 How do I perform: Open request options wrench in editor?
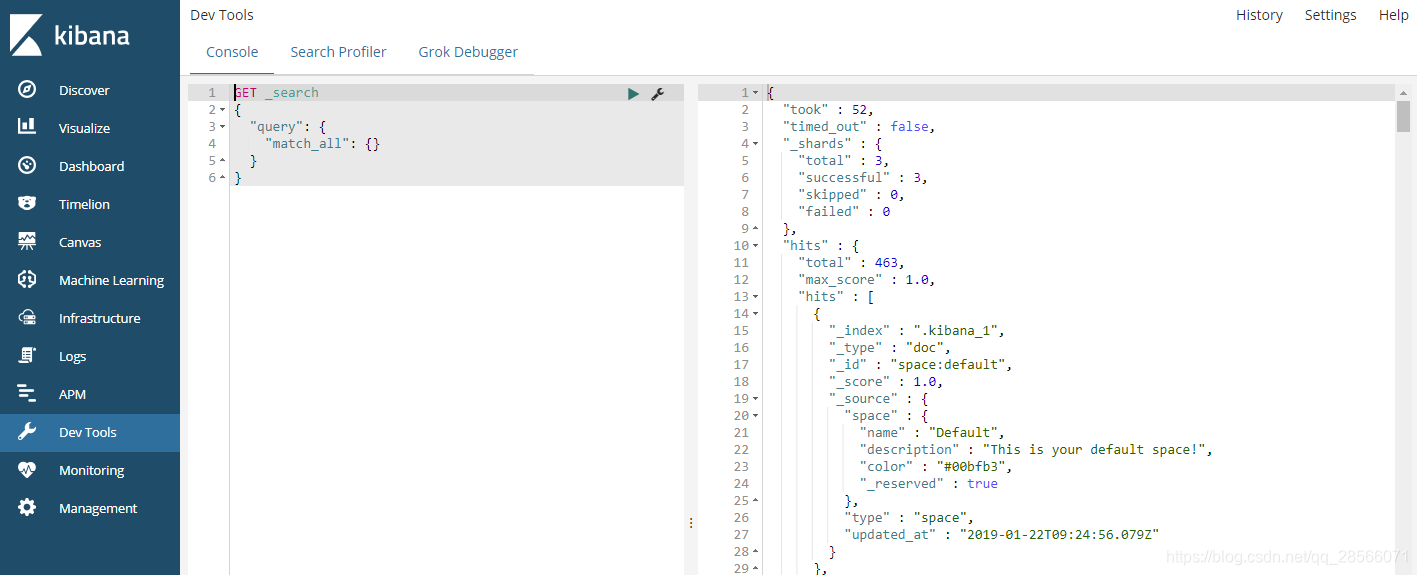657,93
